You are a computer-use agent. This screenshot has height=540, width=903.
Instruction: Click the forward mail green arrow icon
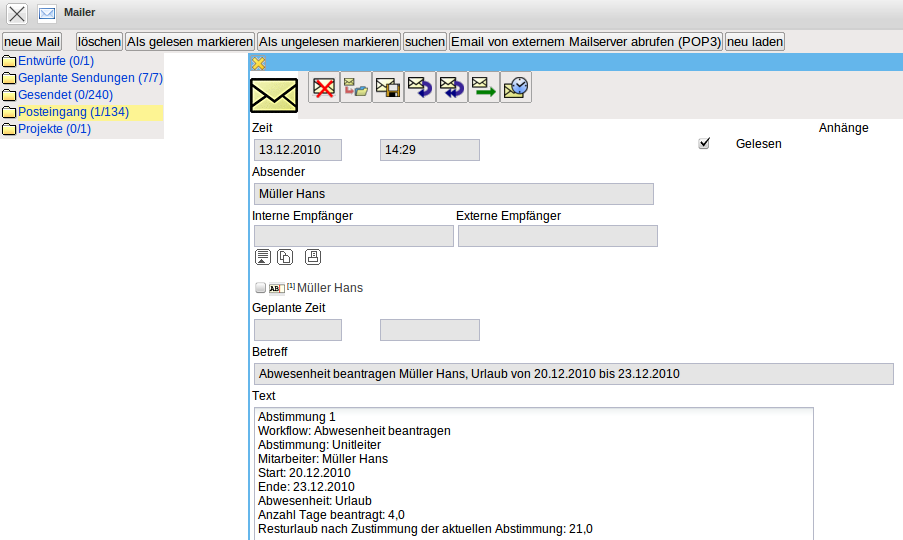tap(484, 88)
